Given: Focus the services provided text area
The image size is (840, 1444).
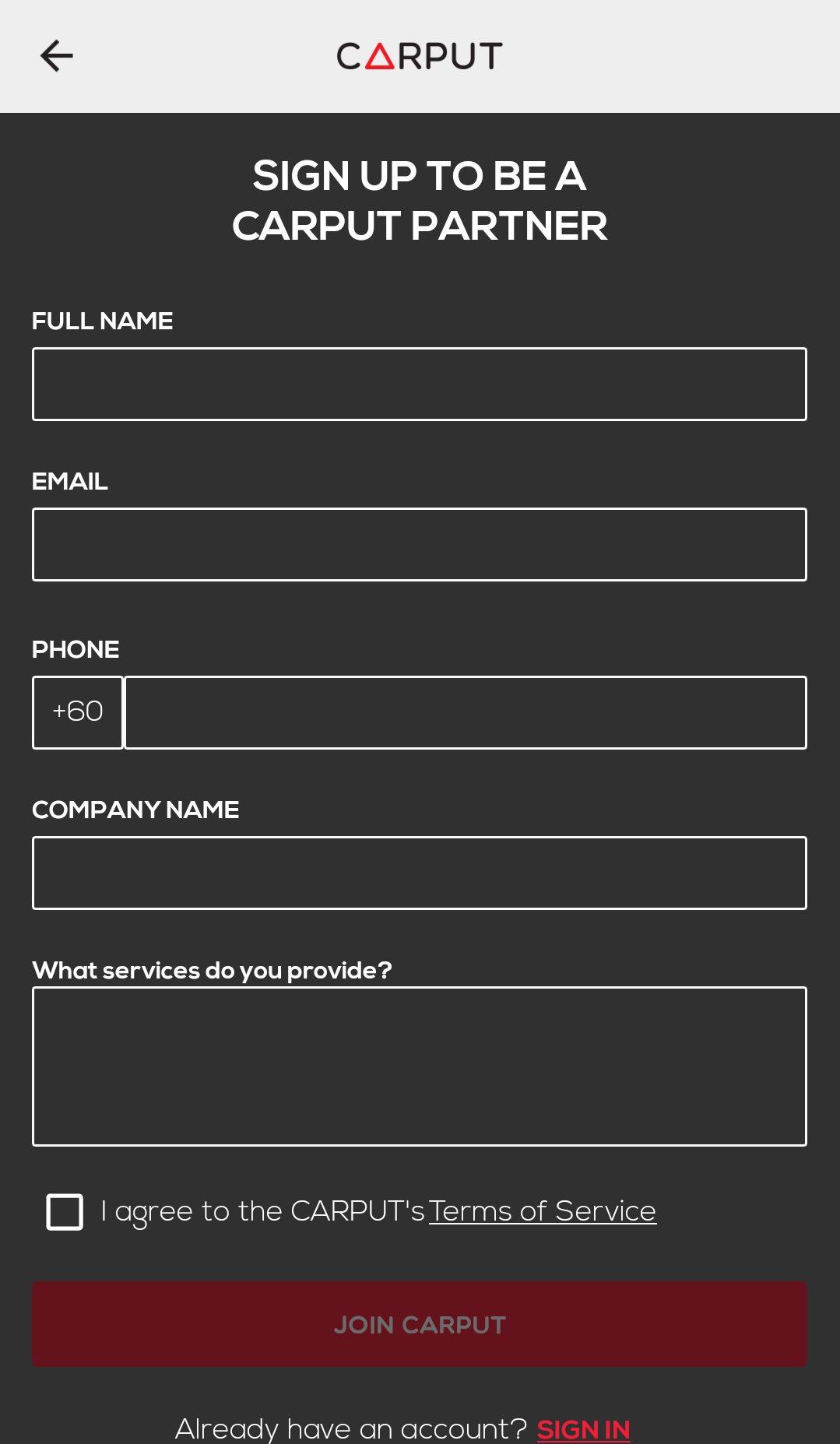Looking at the screenshot, I should tap(420, 1066).
